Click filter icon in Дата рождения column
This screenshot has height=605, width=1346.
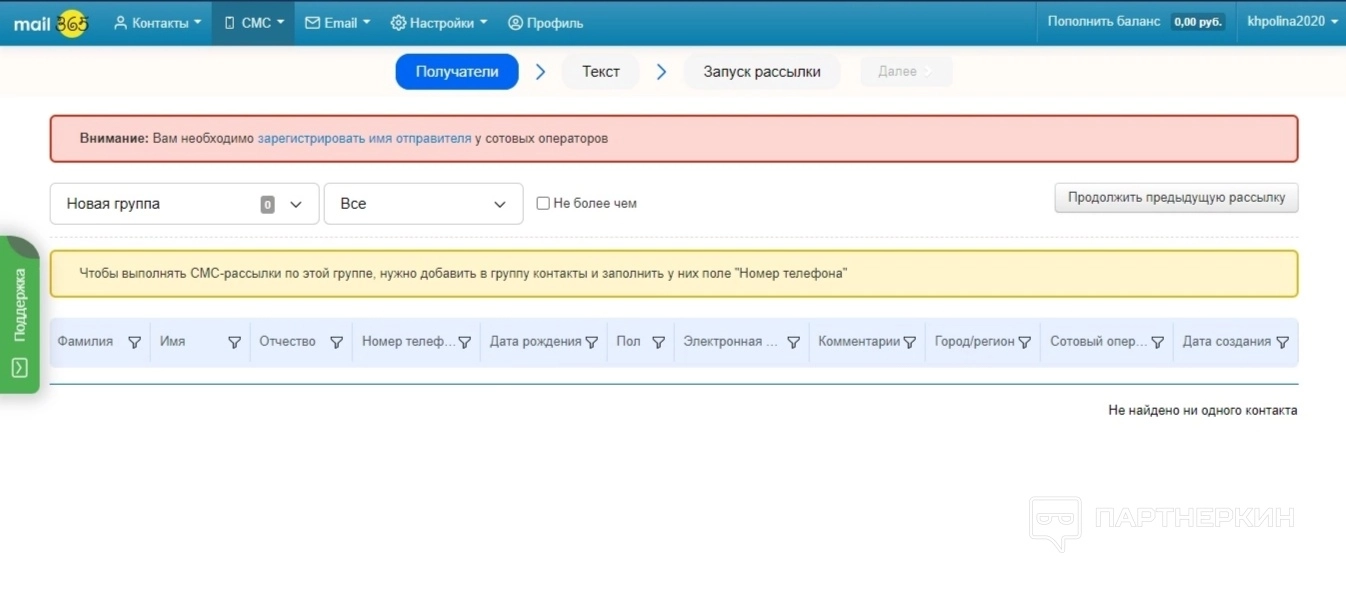tap(591, 342)
